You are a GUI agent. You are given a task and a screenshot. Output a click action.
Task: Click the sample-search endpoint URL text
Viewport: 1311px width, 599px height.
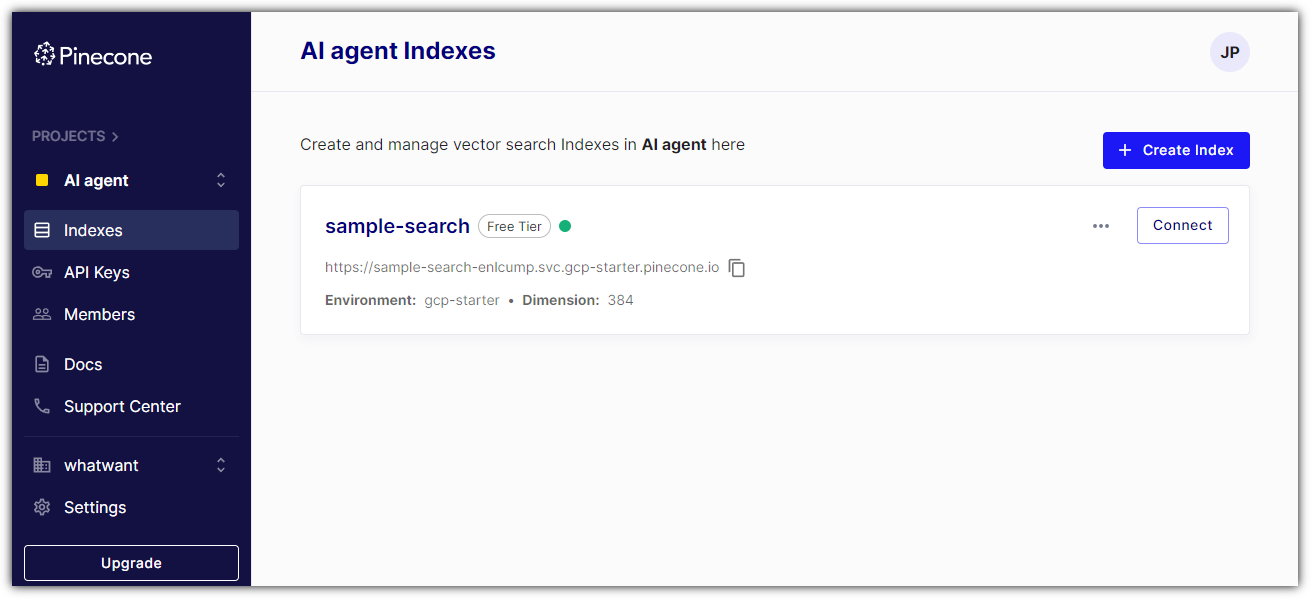(522, 268)
